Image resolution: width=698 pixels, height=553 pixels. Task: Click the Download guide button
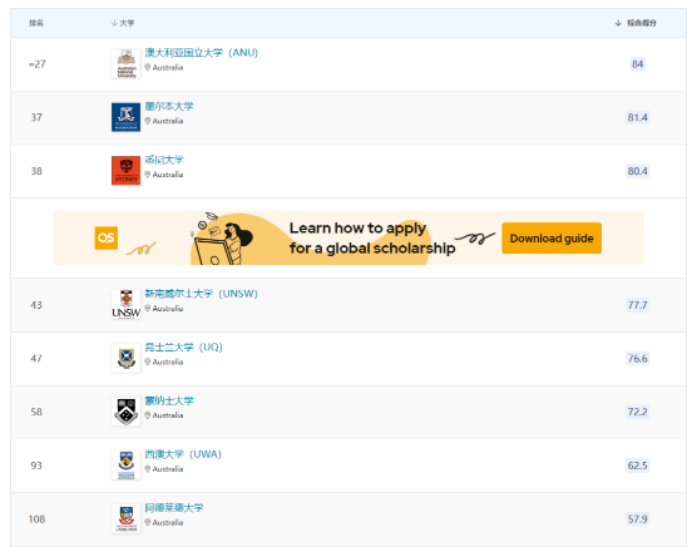(552, 238)
